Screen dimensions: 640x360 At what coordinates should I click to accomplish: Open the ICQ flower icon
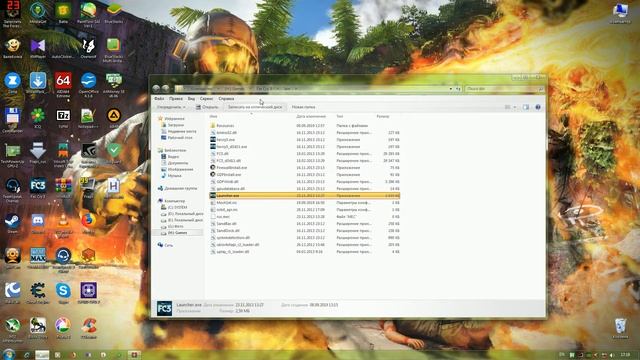click(38, 118)
